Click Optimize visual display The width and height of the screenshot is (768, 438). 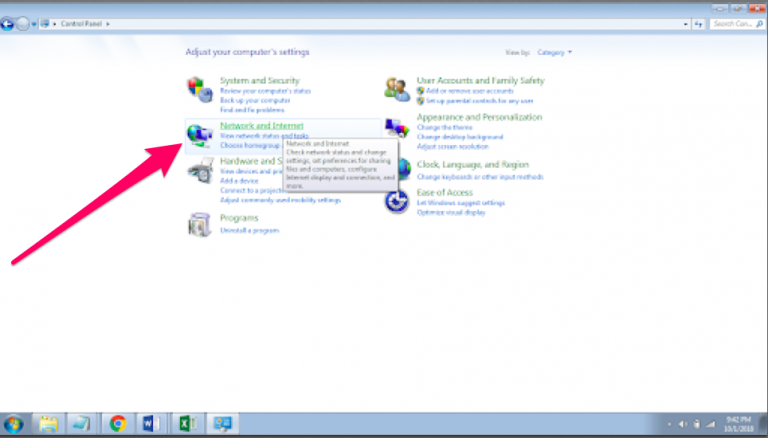[x=451, y=213]
